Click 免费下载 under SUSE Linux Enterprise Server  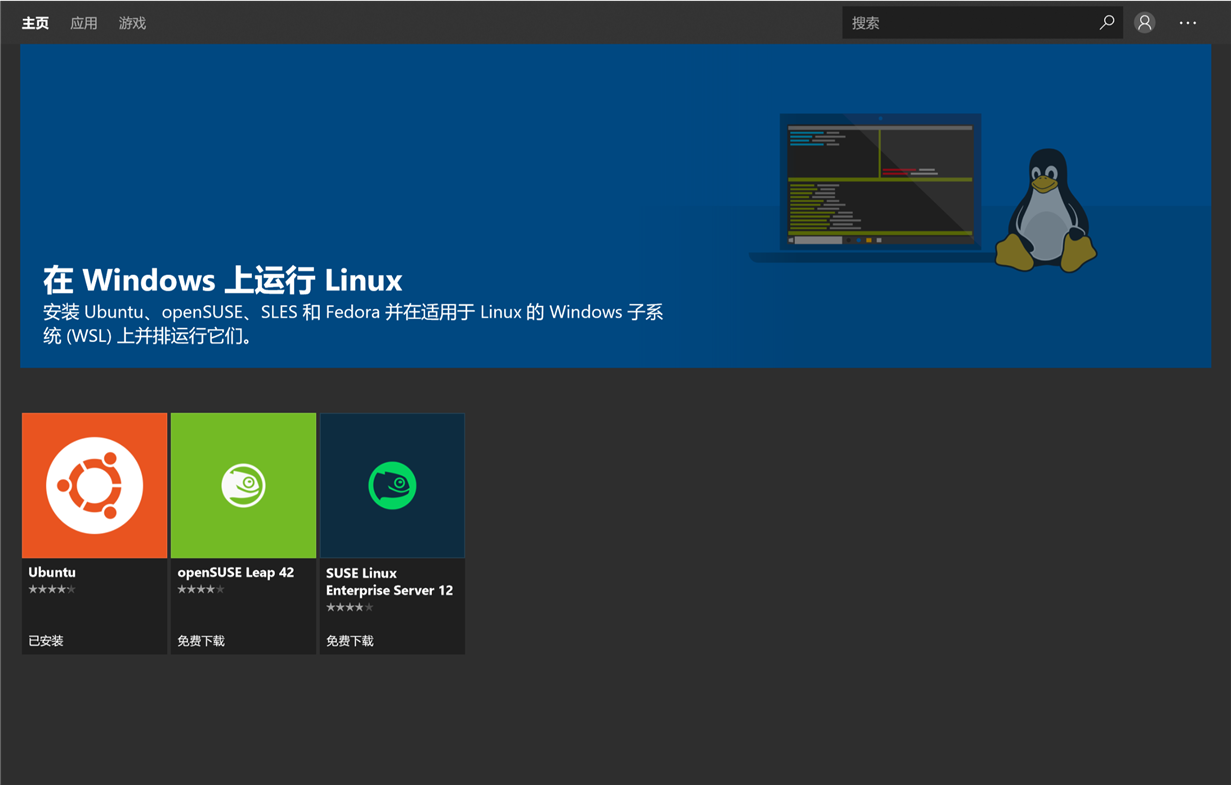point(350,641)
